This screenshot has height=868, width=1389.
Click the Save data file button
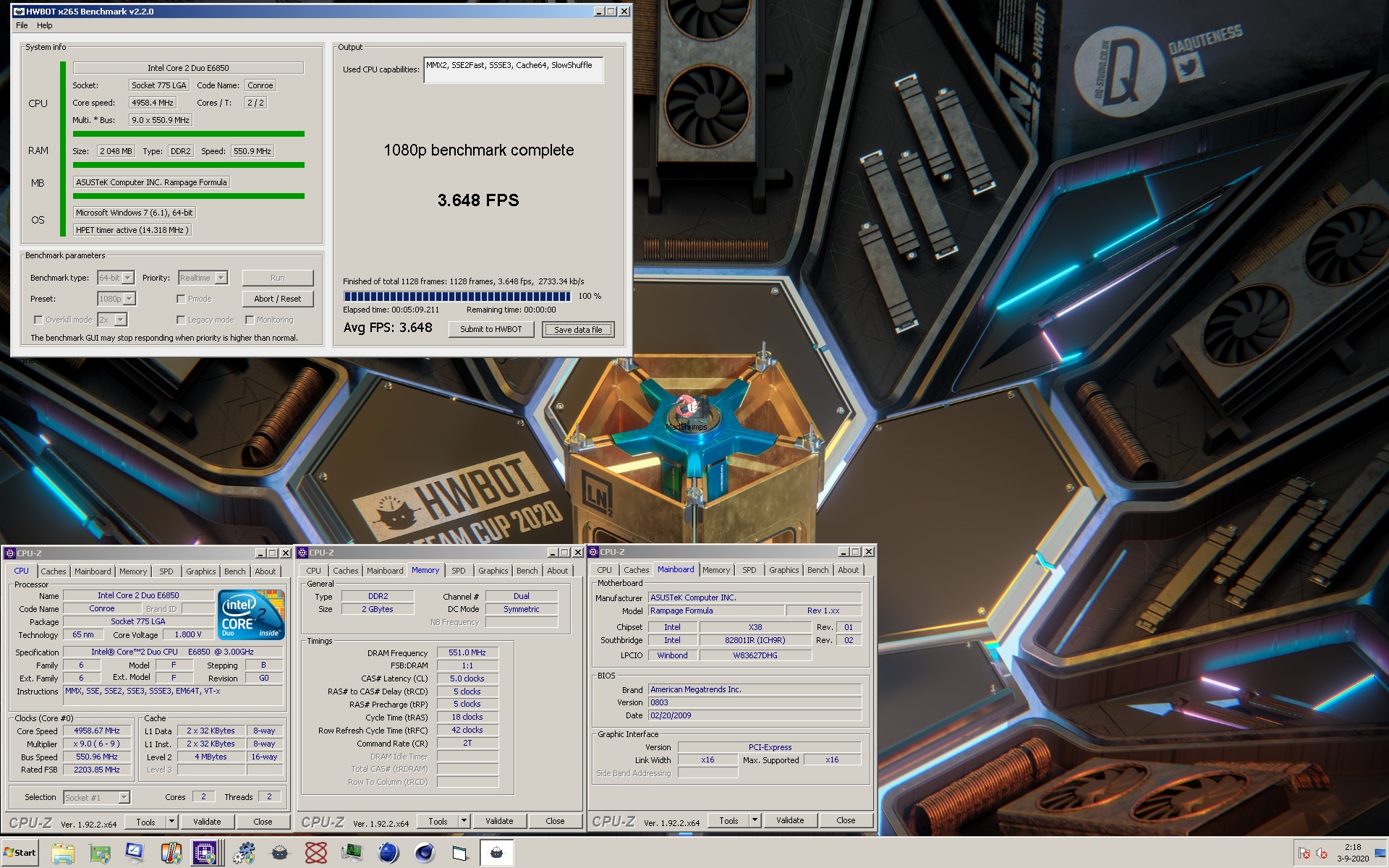pyautogui.click(x=578, y=329)
